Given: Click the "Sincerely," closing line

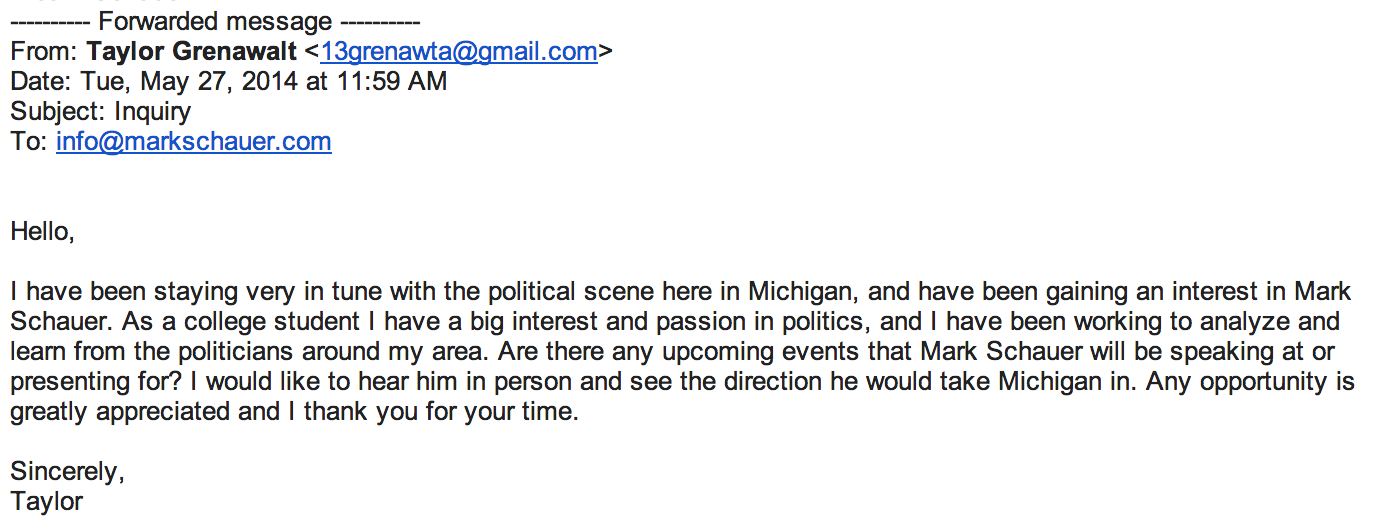Looking at the screenshot, I should click(x=67, y=471).
